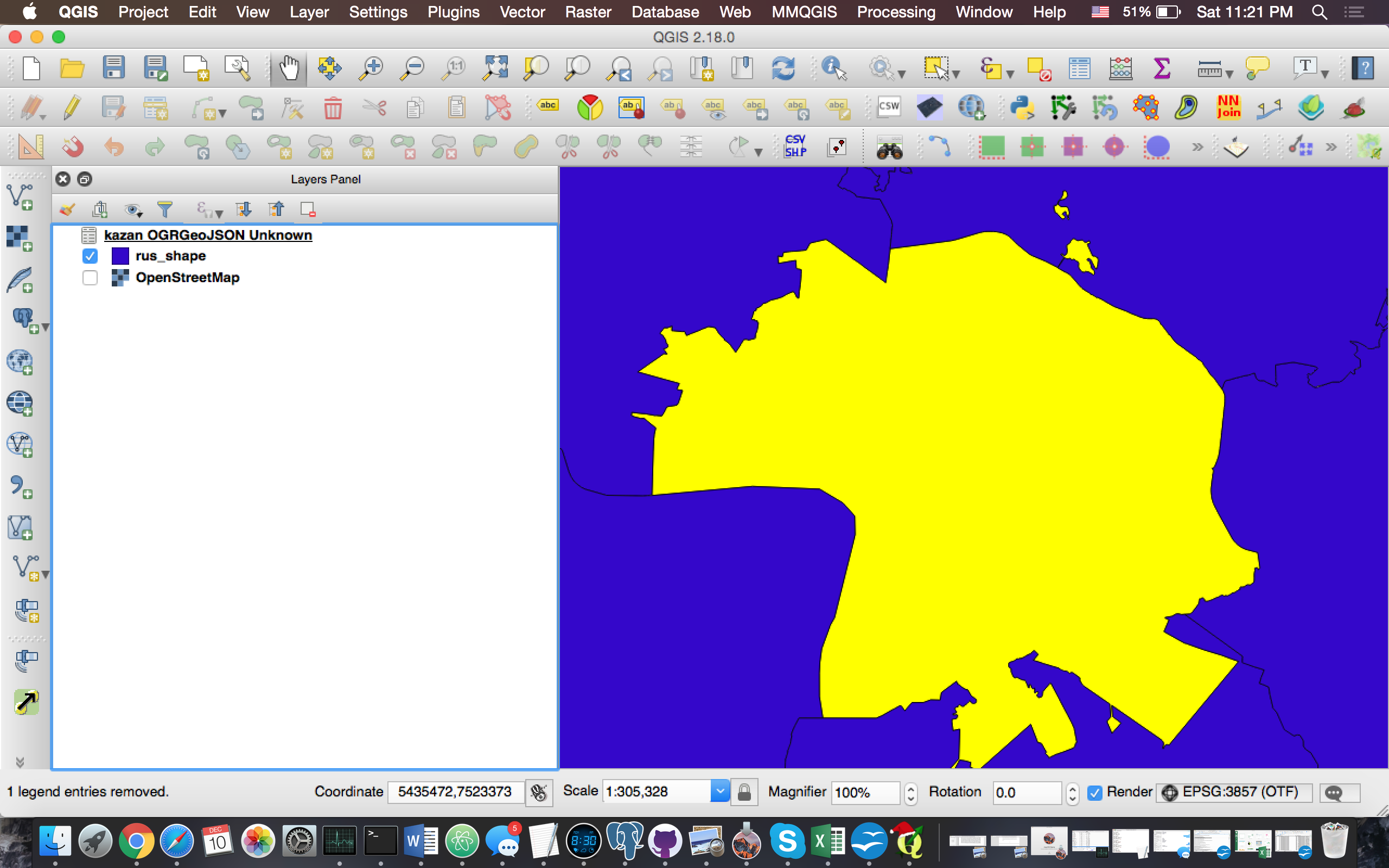Open the Field Calculator abacus icon
Screen dimensions: 1389x868
click(1120, 68)
